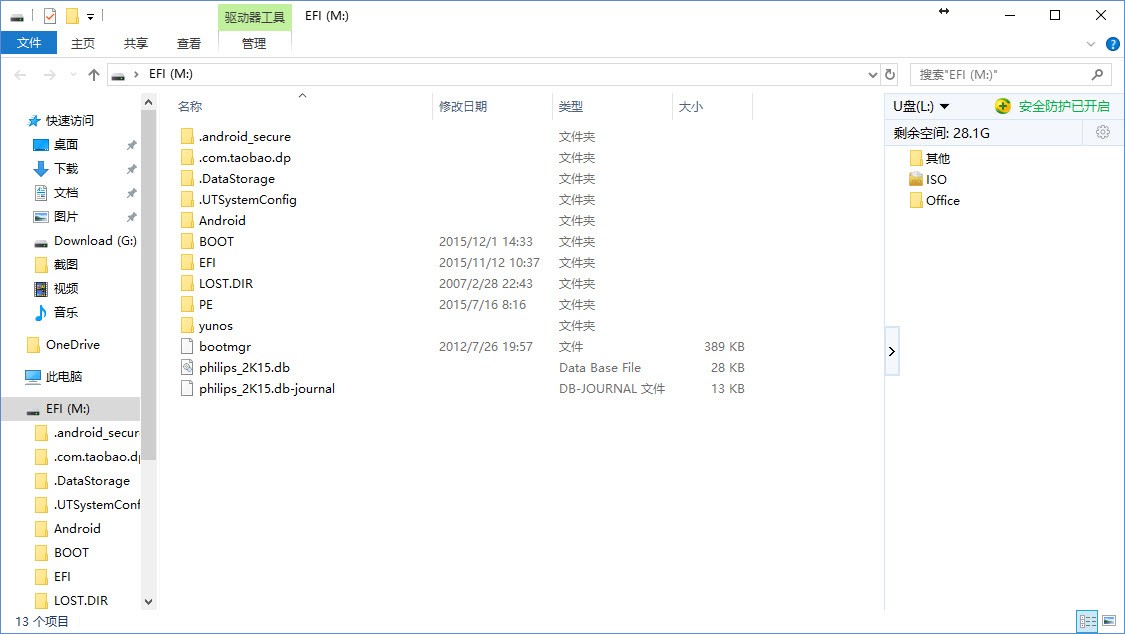The image size is (1125, 634).
Task: Open U盘 panel settings gear
Action: 1103,132
